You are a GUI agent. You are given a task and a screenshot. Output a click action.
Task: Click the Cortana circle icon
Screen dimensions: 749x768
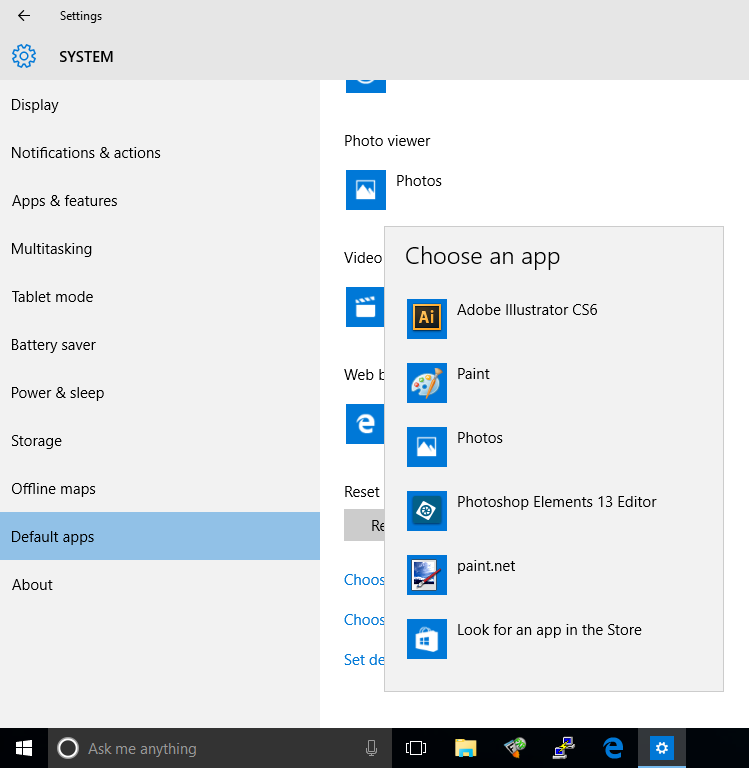click(x=68, y=748)
